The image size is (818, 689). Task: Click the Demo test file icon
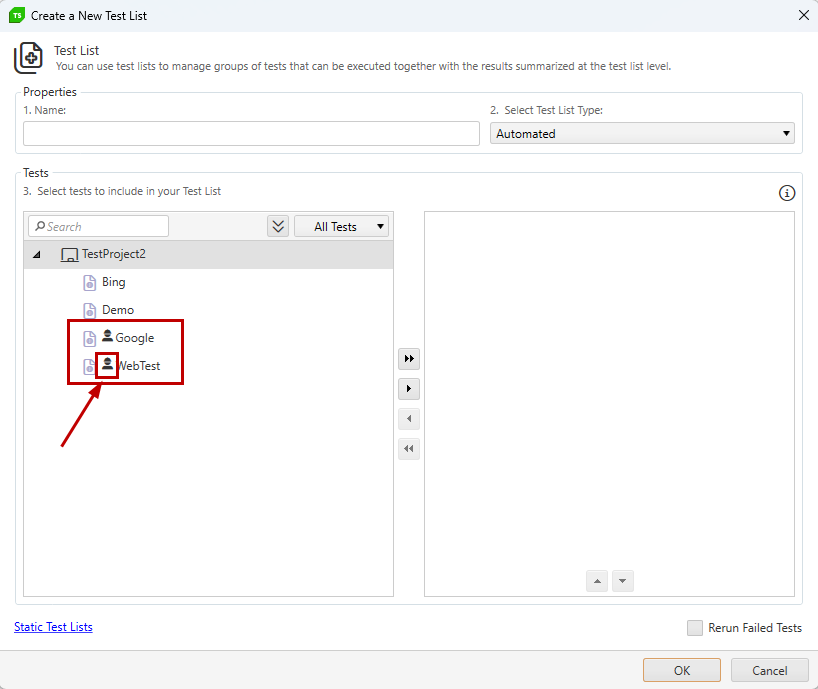(90, 310)
